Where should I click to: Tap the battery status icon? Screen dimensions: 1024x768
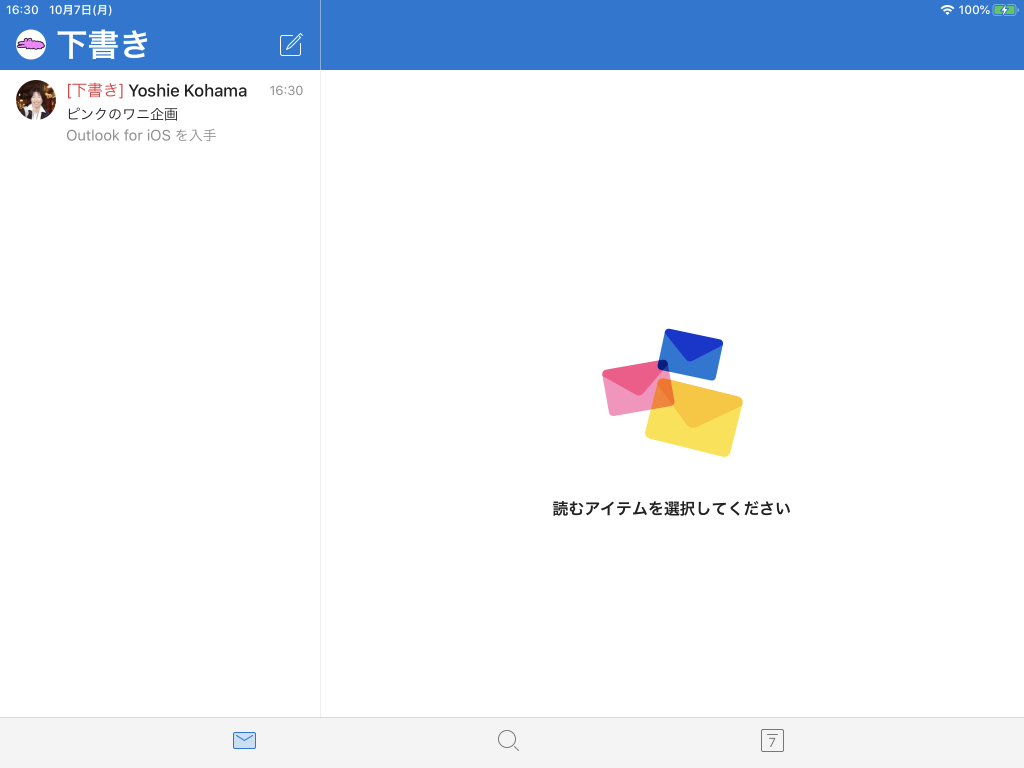(x=1005, y=10)
